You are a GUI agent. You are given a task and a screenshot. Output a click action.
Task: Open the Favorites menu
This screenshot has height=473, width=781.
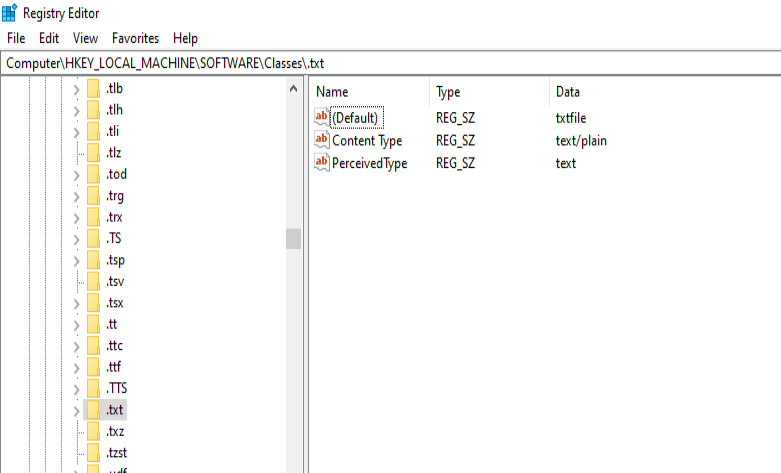[x=135, y=38]
